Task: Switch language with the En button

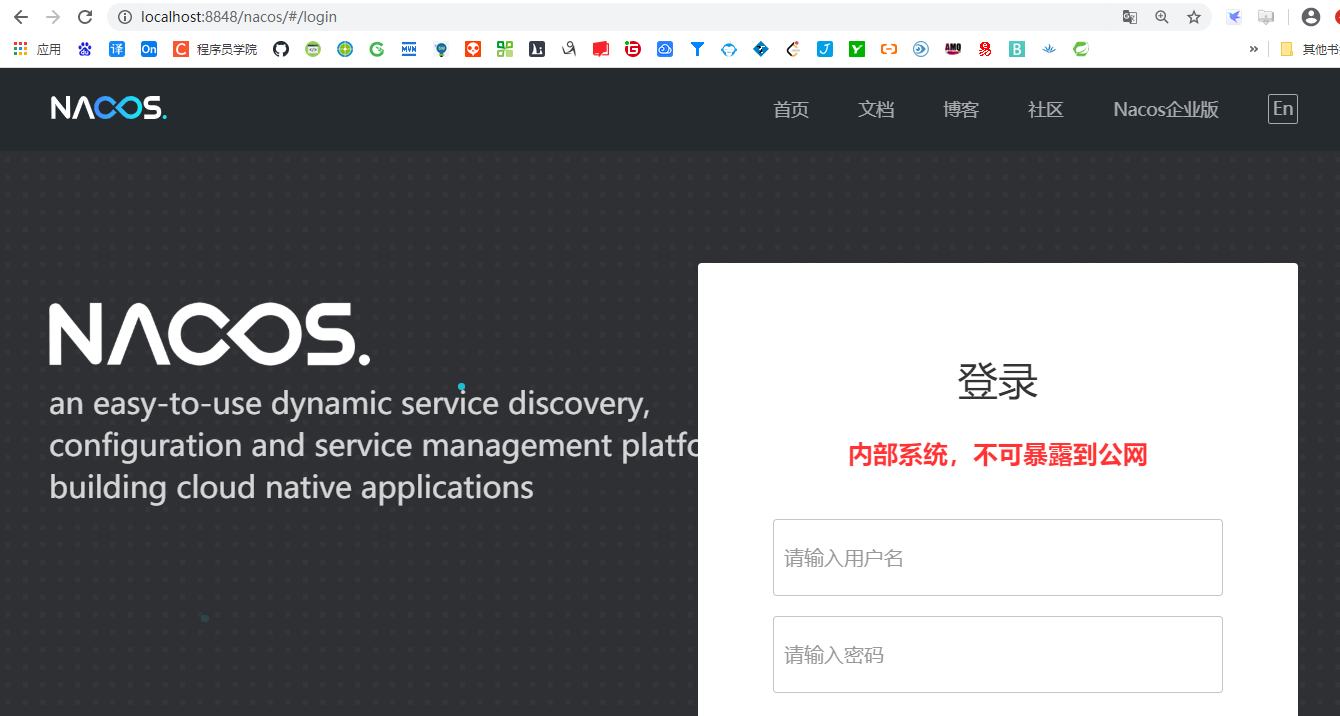Action: [x=1283, y=109]
